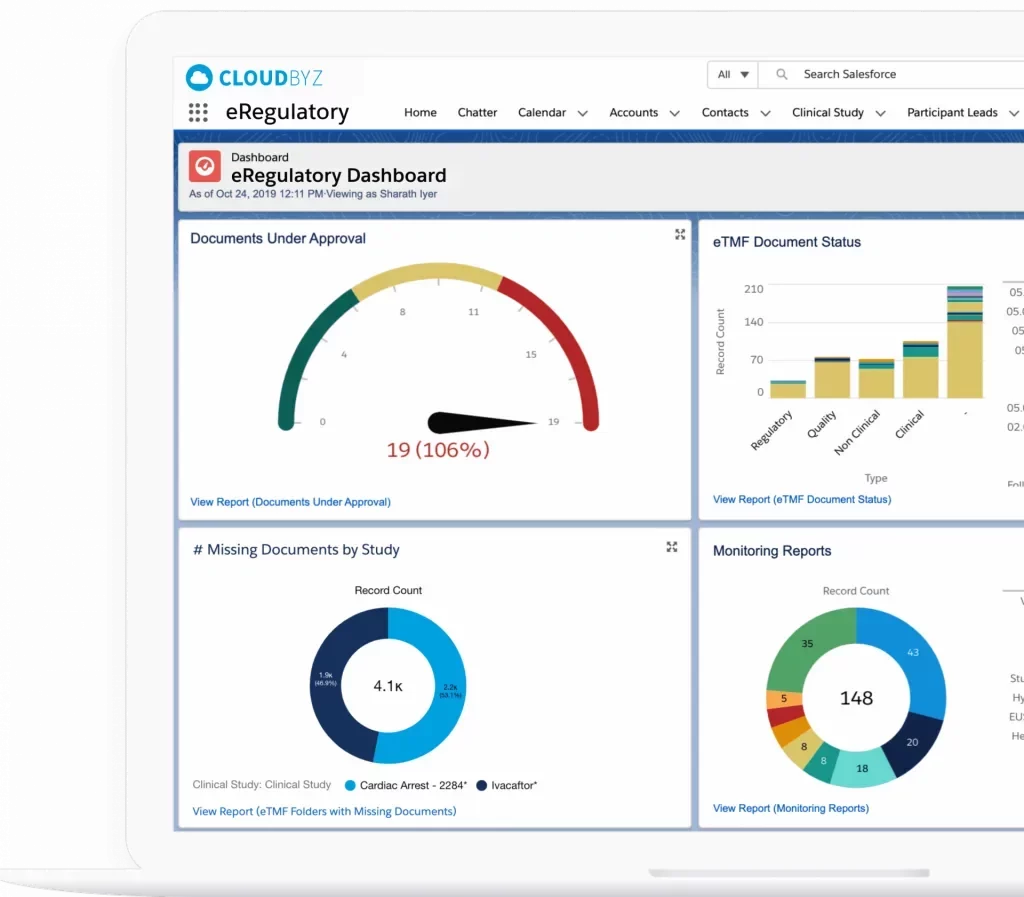Viewport: 1024px width, 897px height.
Task: Expand the Documents Under Approval chart
Action: (x=680, y=235)
